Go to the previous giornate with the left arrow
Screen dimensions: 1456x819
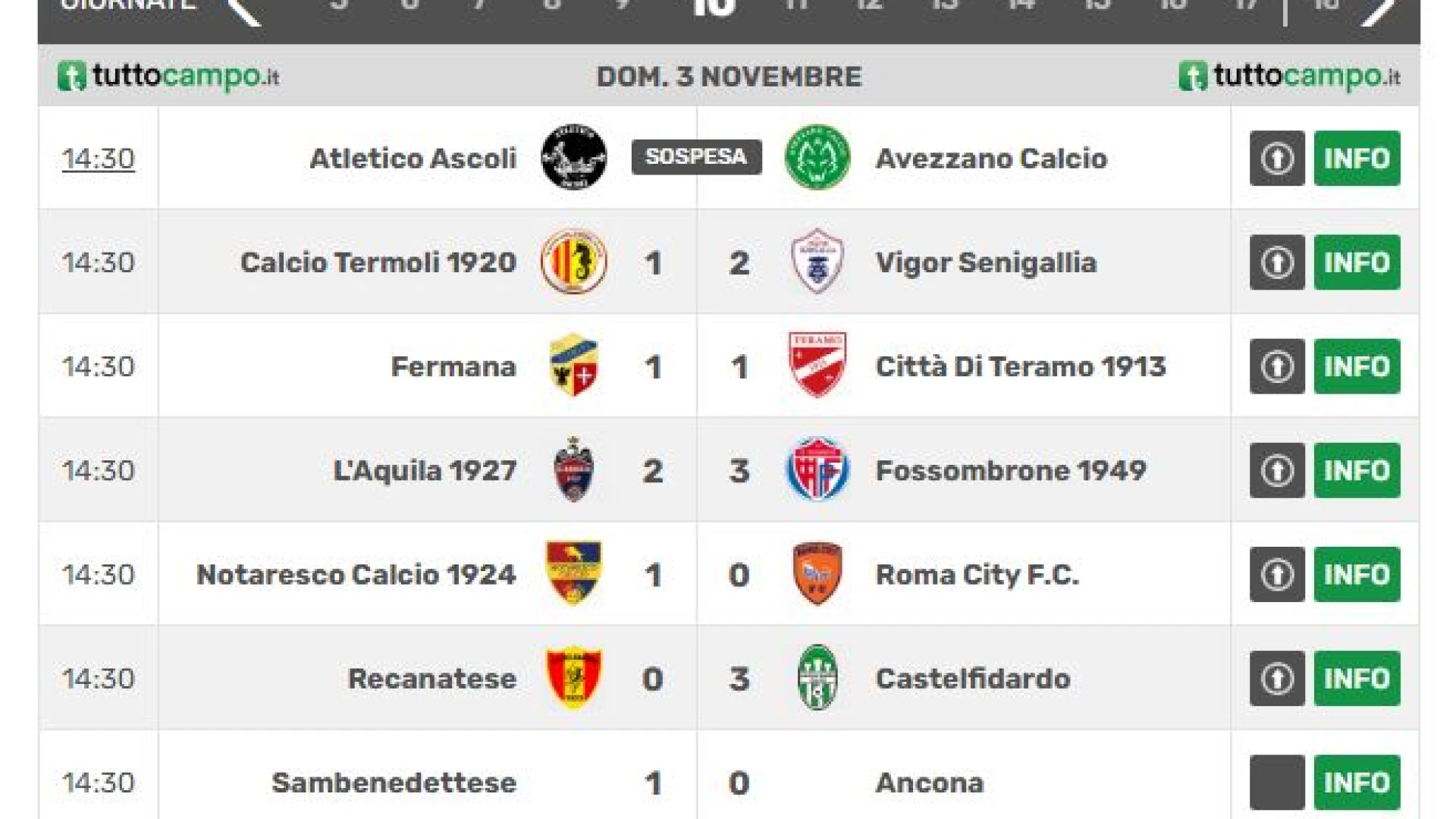tap(244, 9)
